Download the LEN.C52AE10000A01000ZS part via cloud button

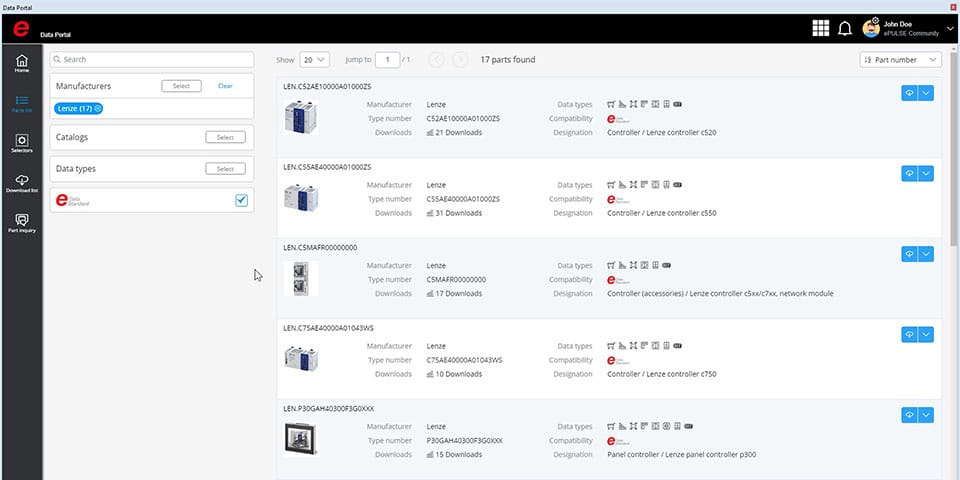point(909,92)
